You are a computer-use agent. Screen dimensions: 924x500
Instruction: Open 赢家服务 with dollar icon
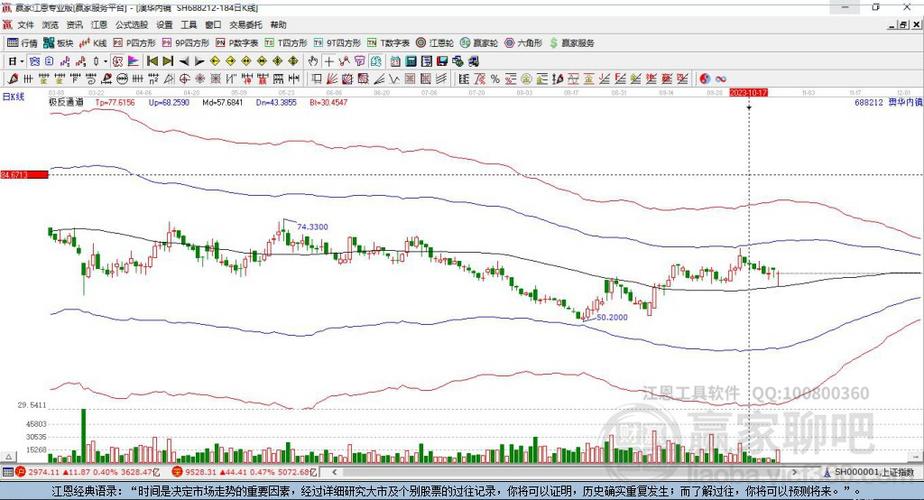572,43
